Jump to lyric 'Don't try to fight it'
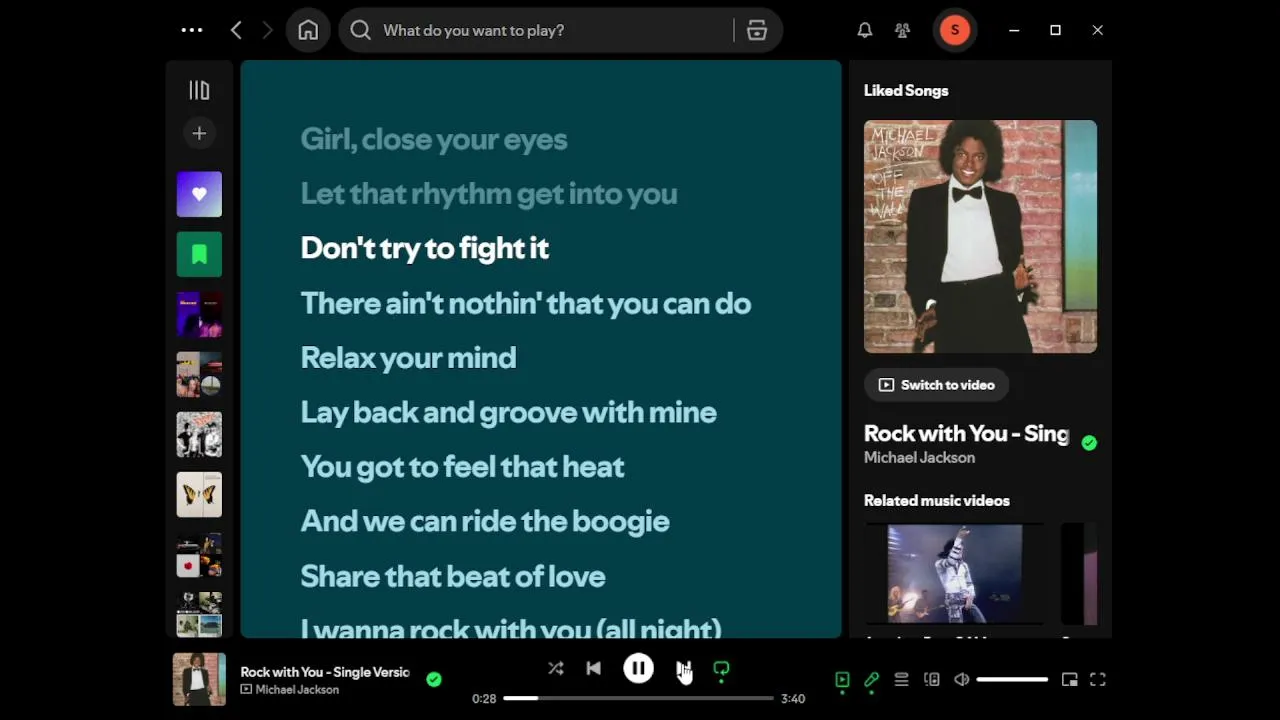Screen dimensions: 1280x720 click(x=425, y=248)
